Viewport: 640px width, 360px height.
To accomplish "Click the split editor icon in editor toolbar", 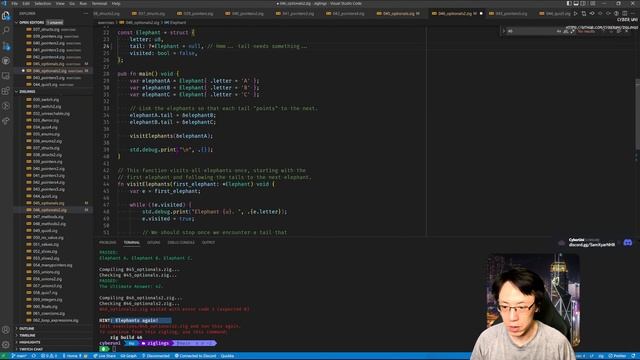I will coord(624,13).
